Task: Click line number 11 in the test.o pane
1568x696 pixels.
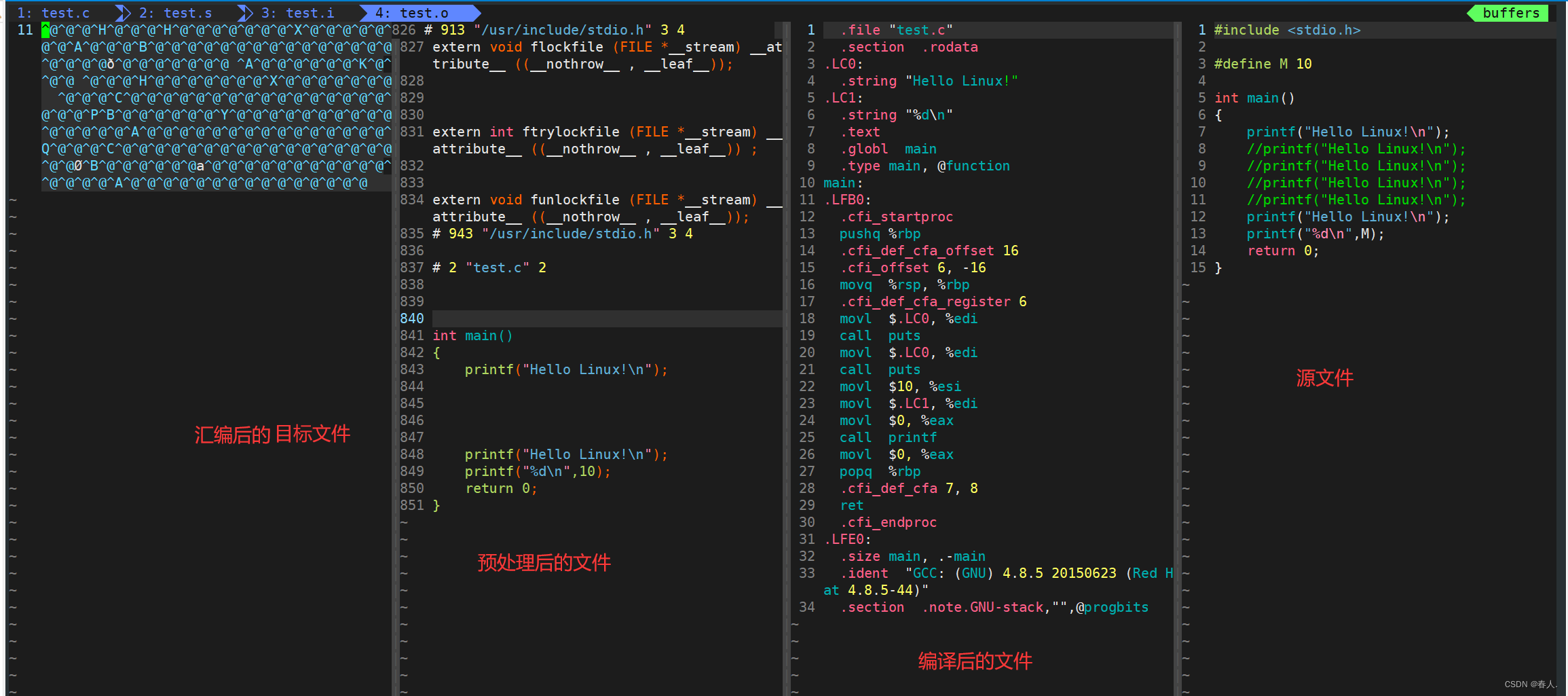Action: [25, 30]
